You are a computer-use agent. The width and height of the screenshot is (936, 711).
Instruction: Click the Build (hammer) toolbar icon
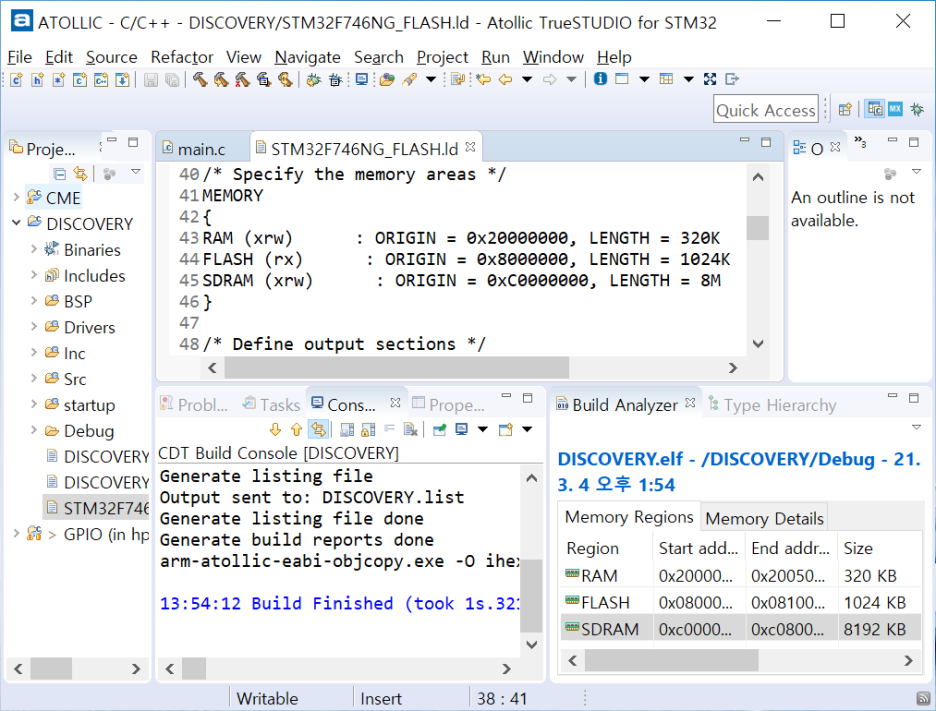pyautogui.click(x=200, y=79)
